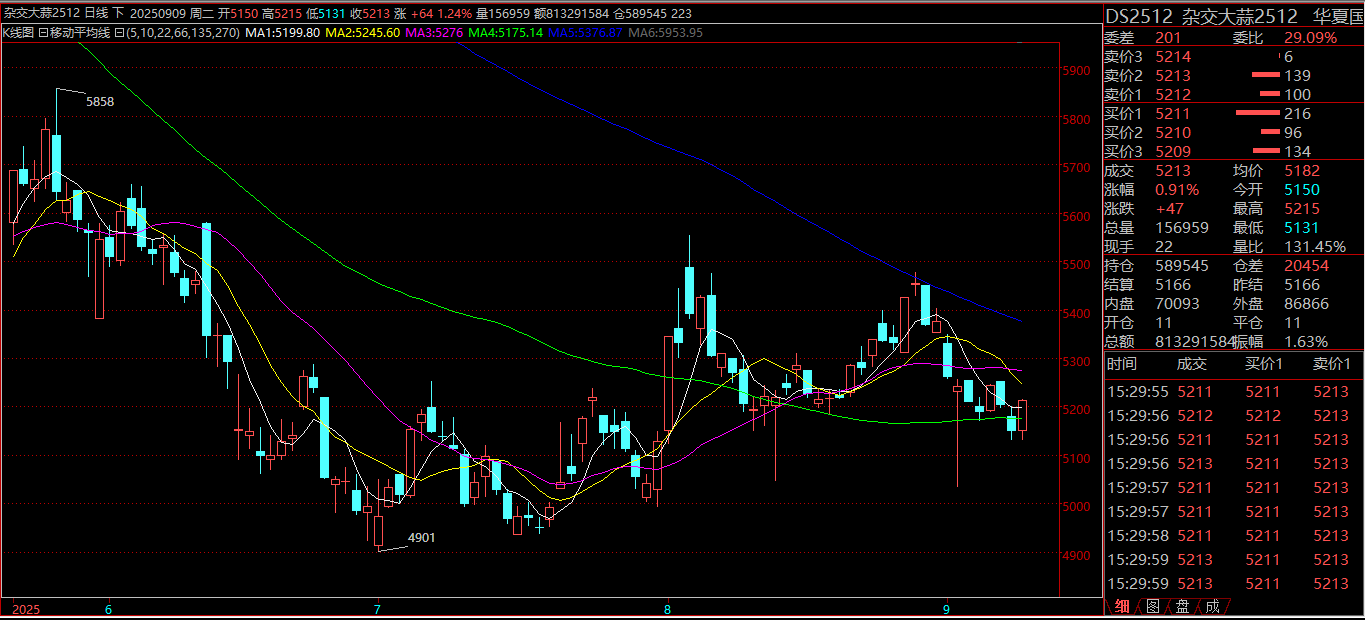Click the green MA4:5175.14 label
The image size is (1365, 620).
click(506, 32)
